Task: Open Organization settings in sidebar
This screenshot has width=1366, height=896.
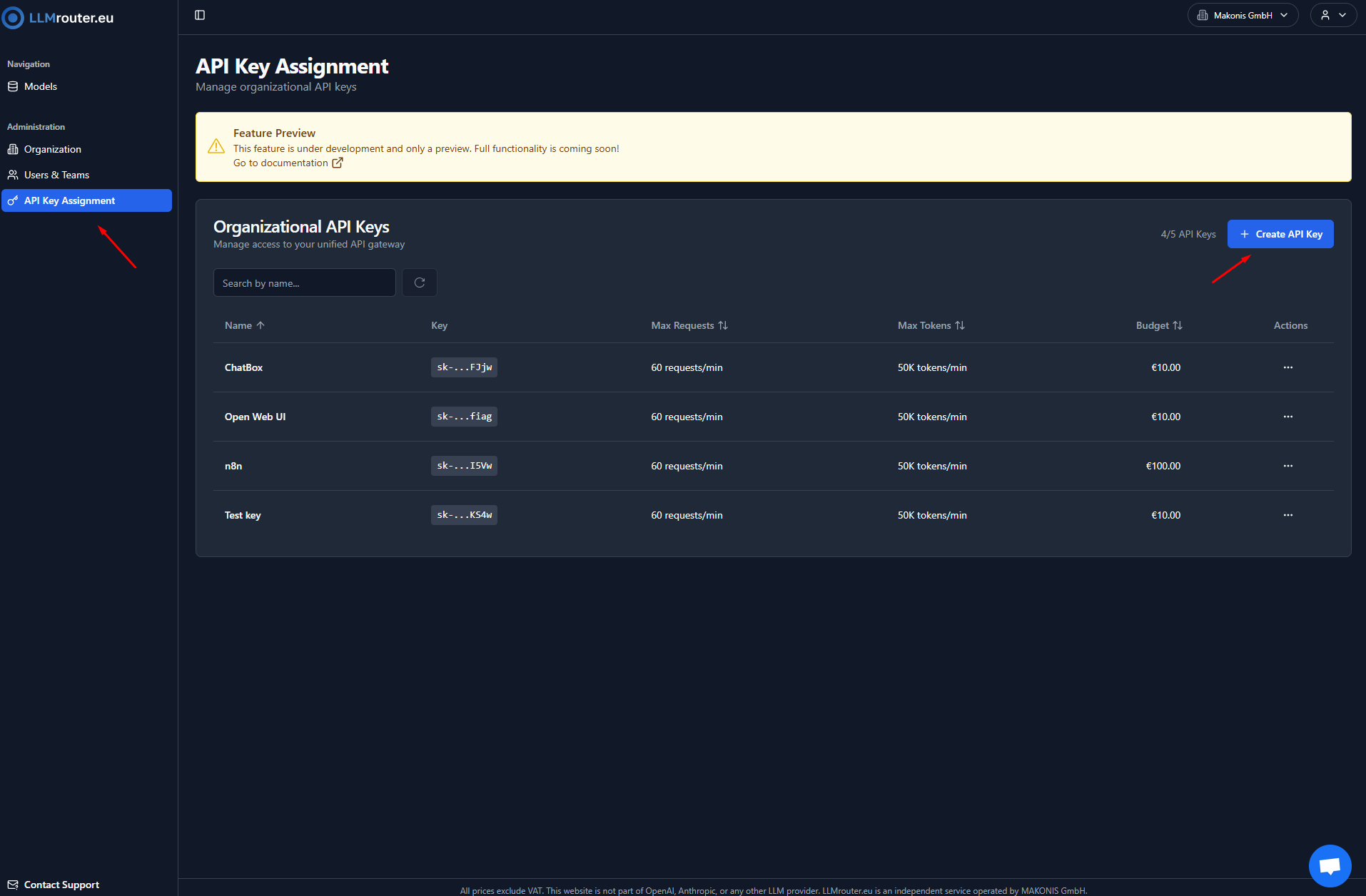Action: tap(52, 149)
